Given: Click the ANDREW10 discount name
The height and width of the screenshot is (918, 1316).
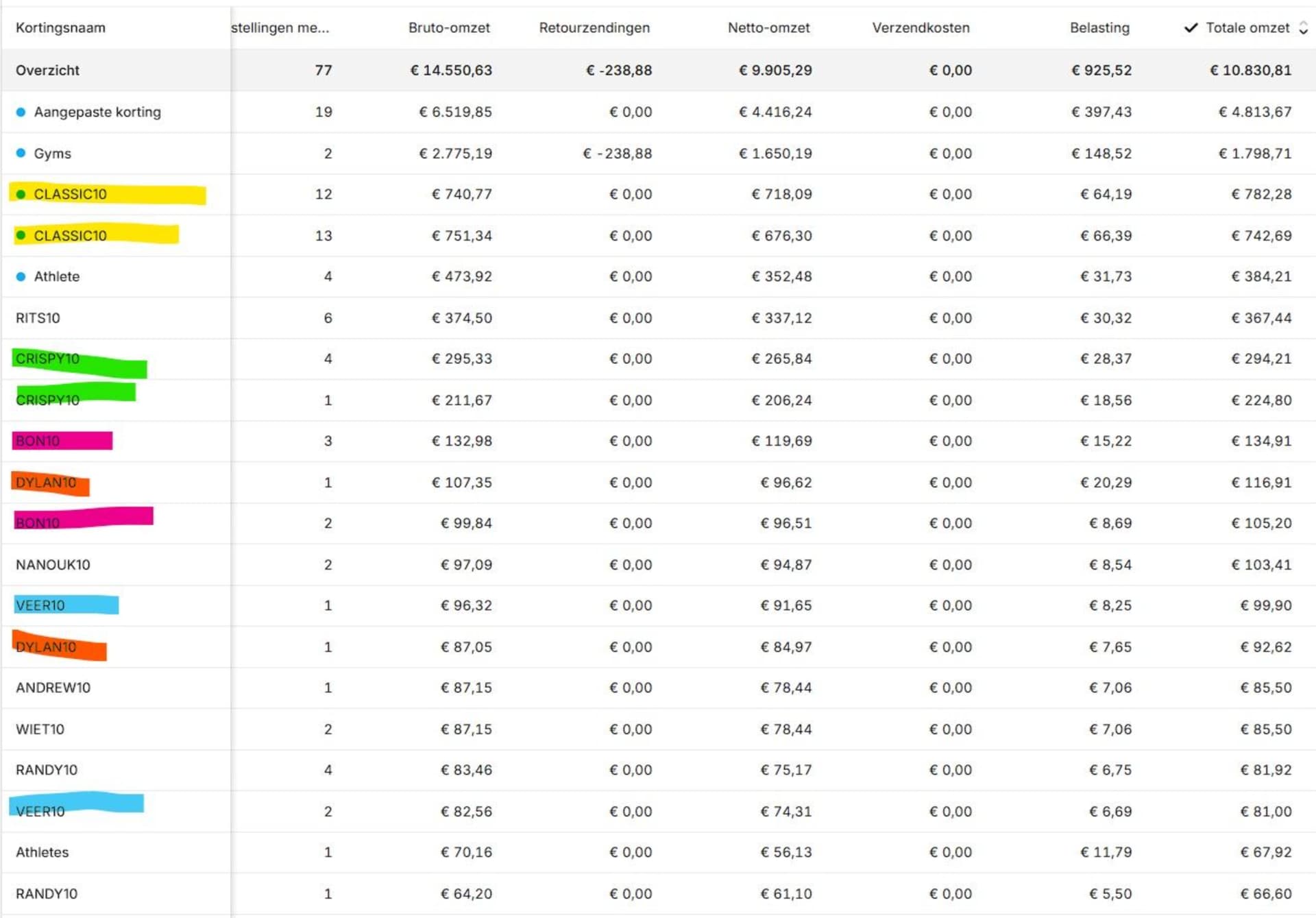Looking at the screenshot, I should click(x=53, y=688).
